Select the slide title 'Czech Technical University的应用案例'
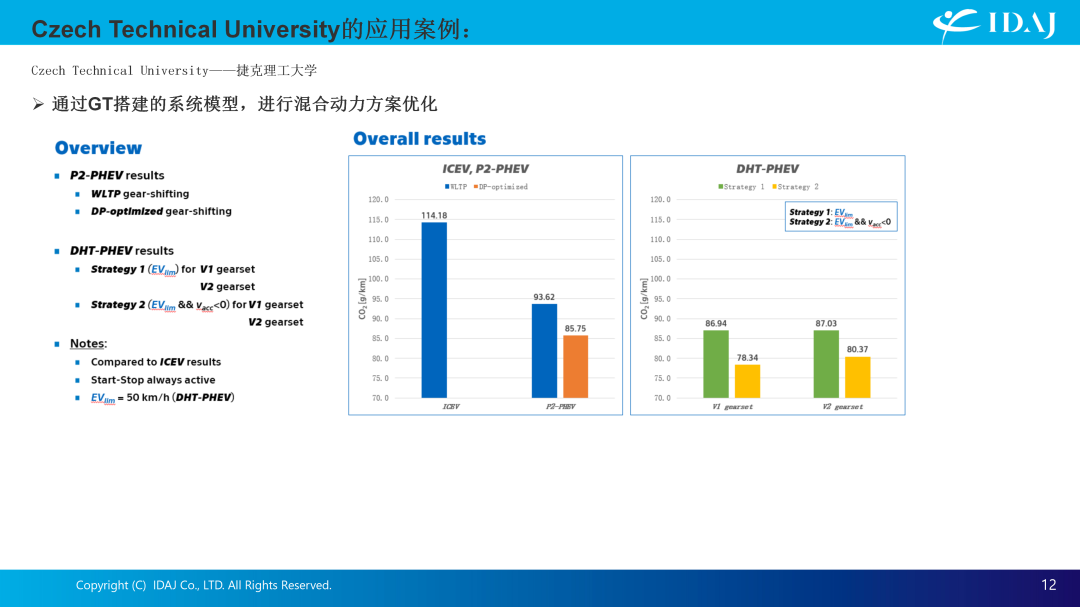Viewport: 1080px width, 607px height. click(x=251, y=29)
